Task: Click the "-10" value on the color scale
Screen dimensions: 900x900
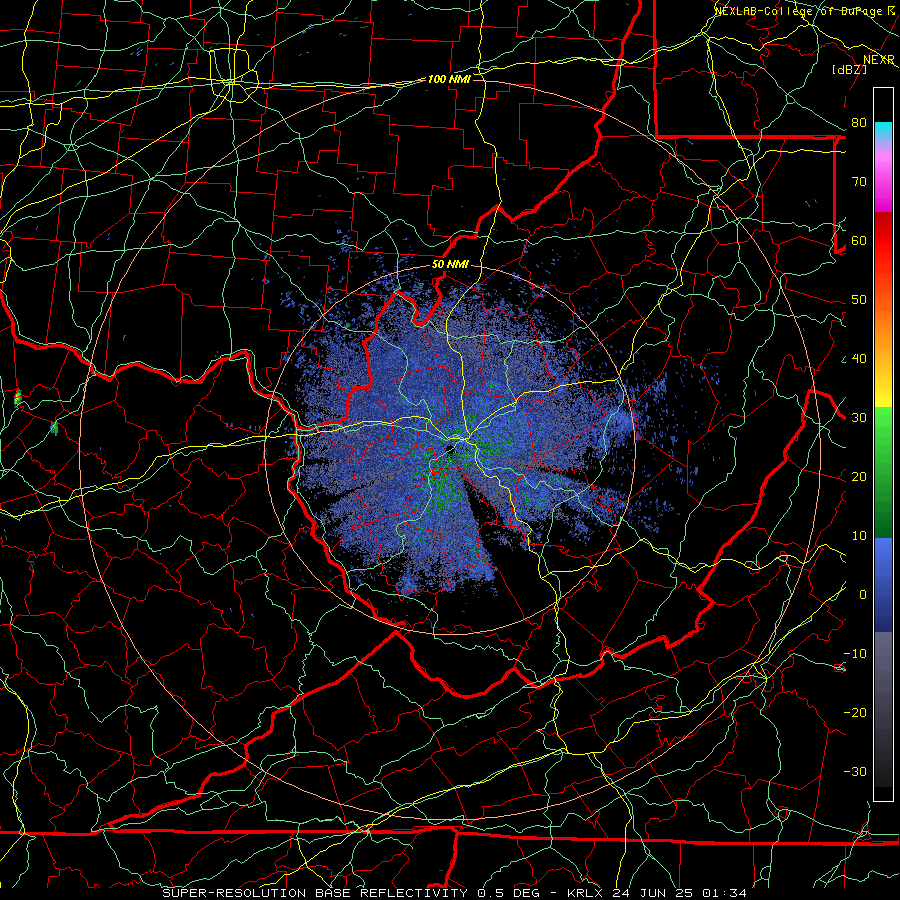Action: pyautogui.click(x=855, y=654)
